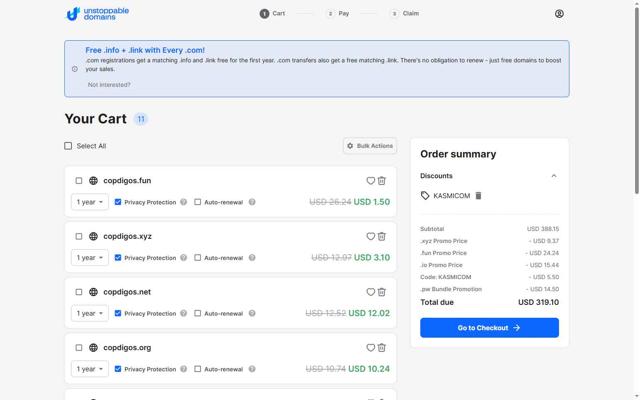The height and width of the screenshot is (400, 640).
Task: Go to the Pay step
Action: [338, 13]
